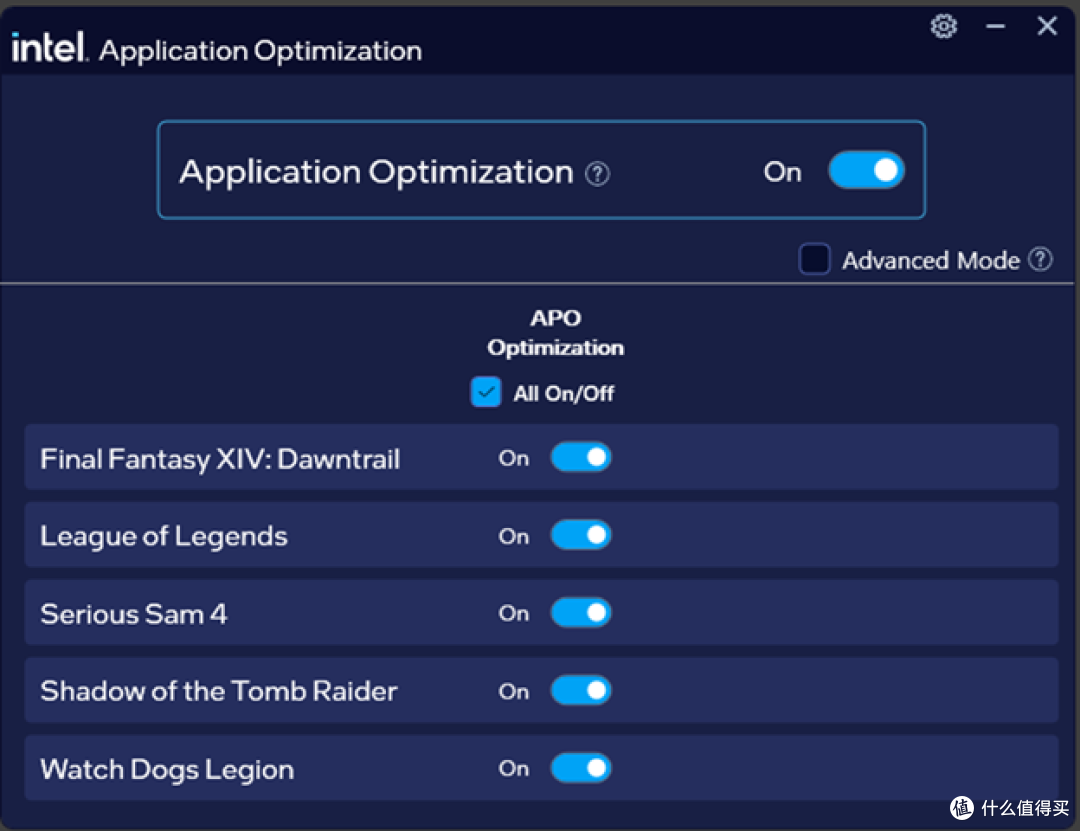Select the Final Fantasy XIV: Dawntrail name

point(220,459)
